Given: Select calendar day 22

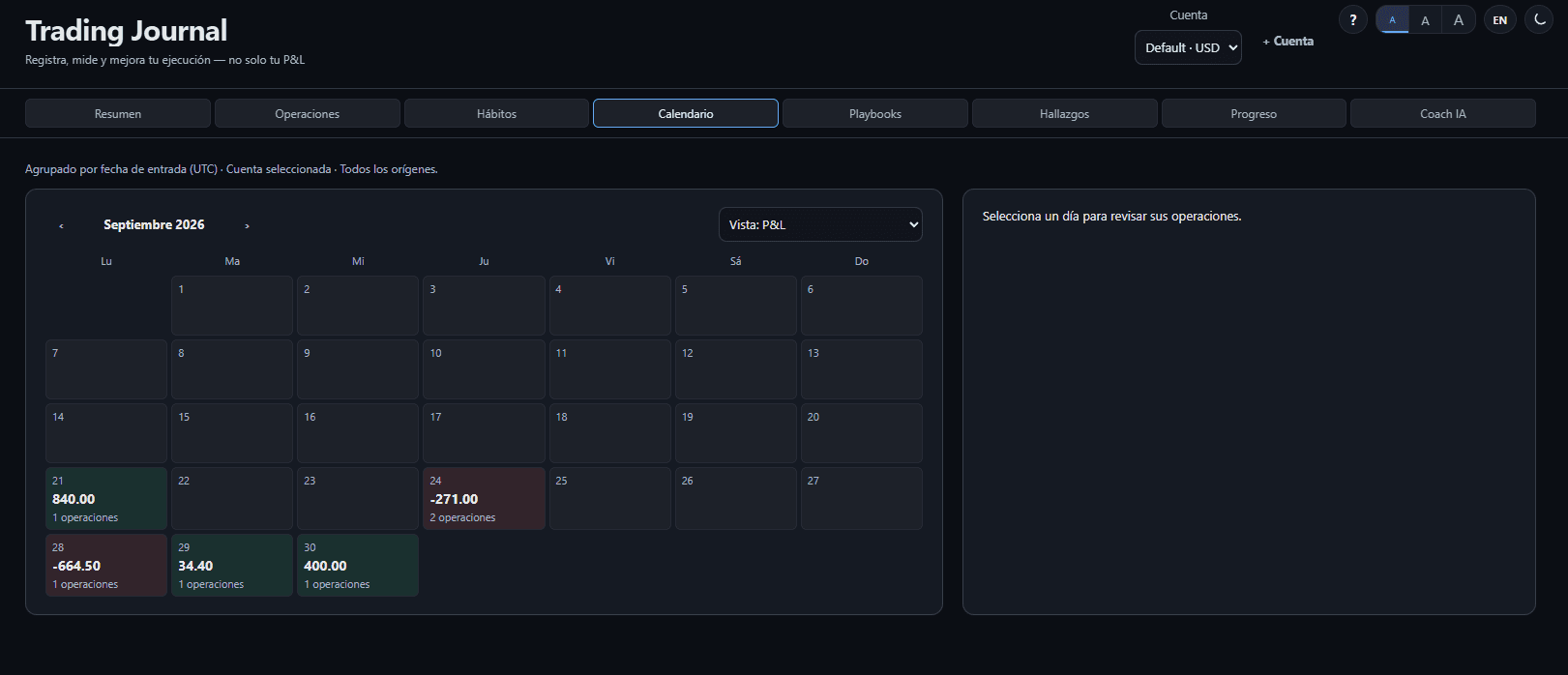Looking at the screenshot, I should tap(232, 499).
